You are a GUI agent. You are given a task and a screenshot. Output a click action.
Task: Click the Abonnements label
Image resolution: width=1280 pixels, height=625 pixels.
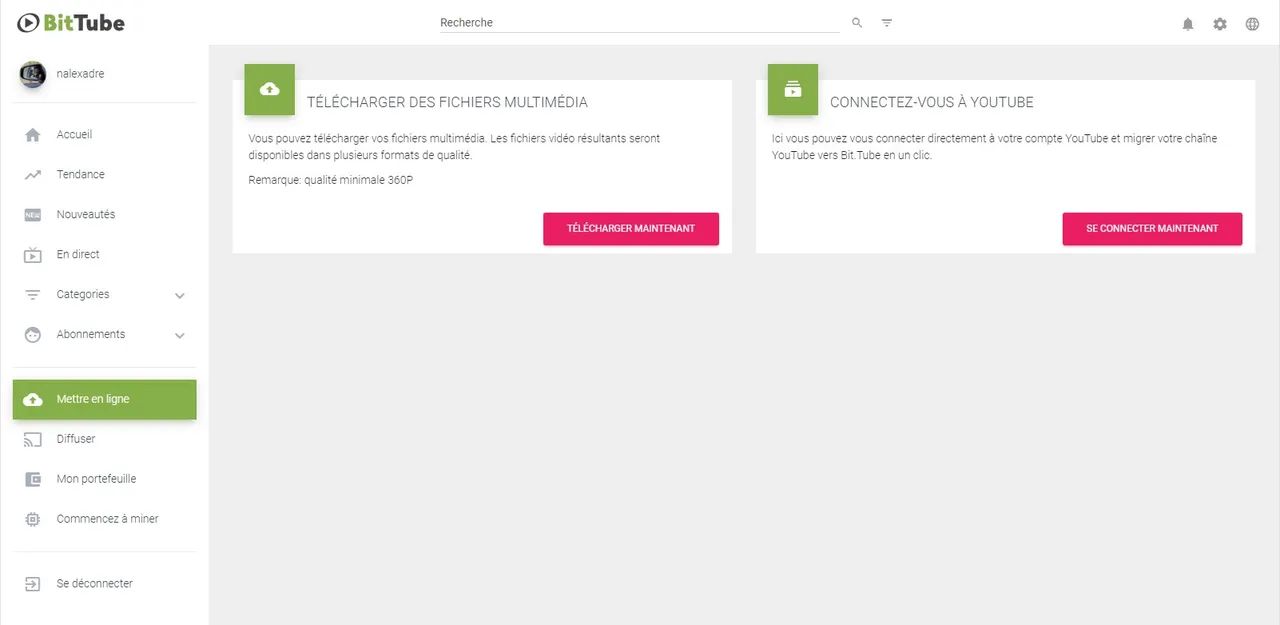pos(91,335)
